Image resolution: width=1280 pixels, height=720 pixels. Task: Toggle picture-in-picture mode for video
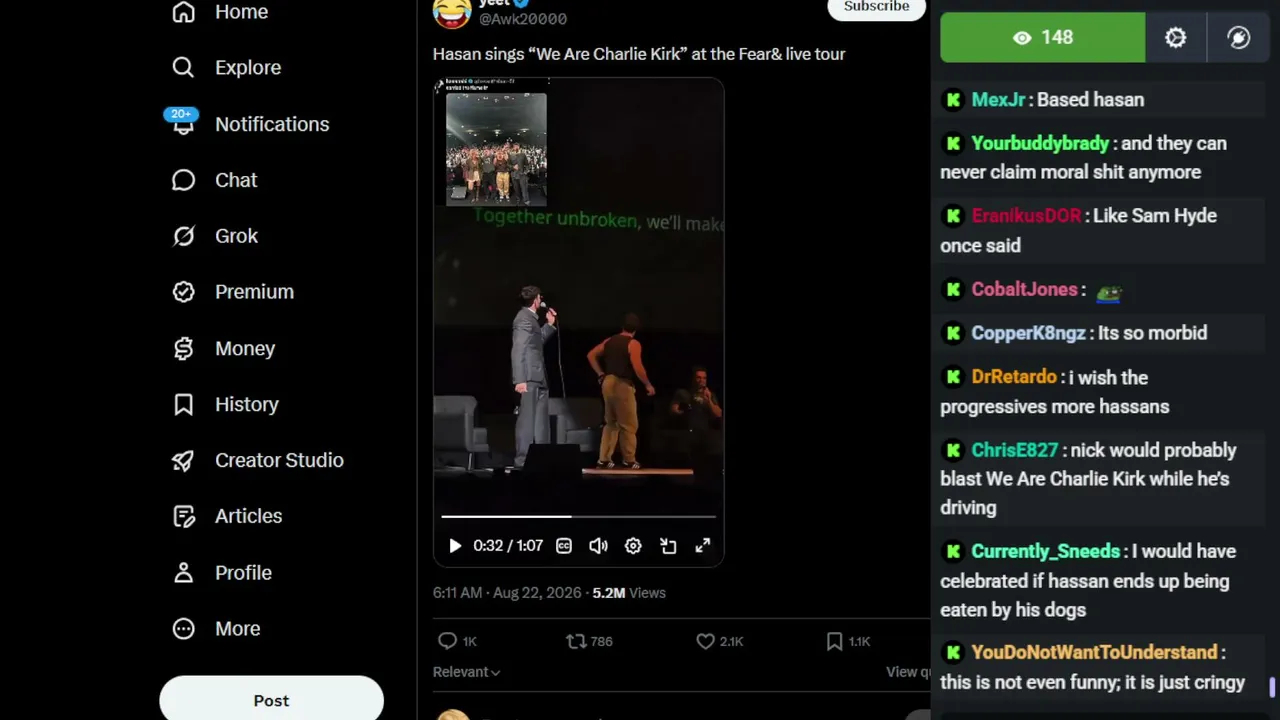click(668, 546)
